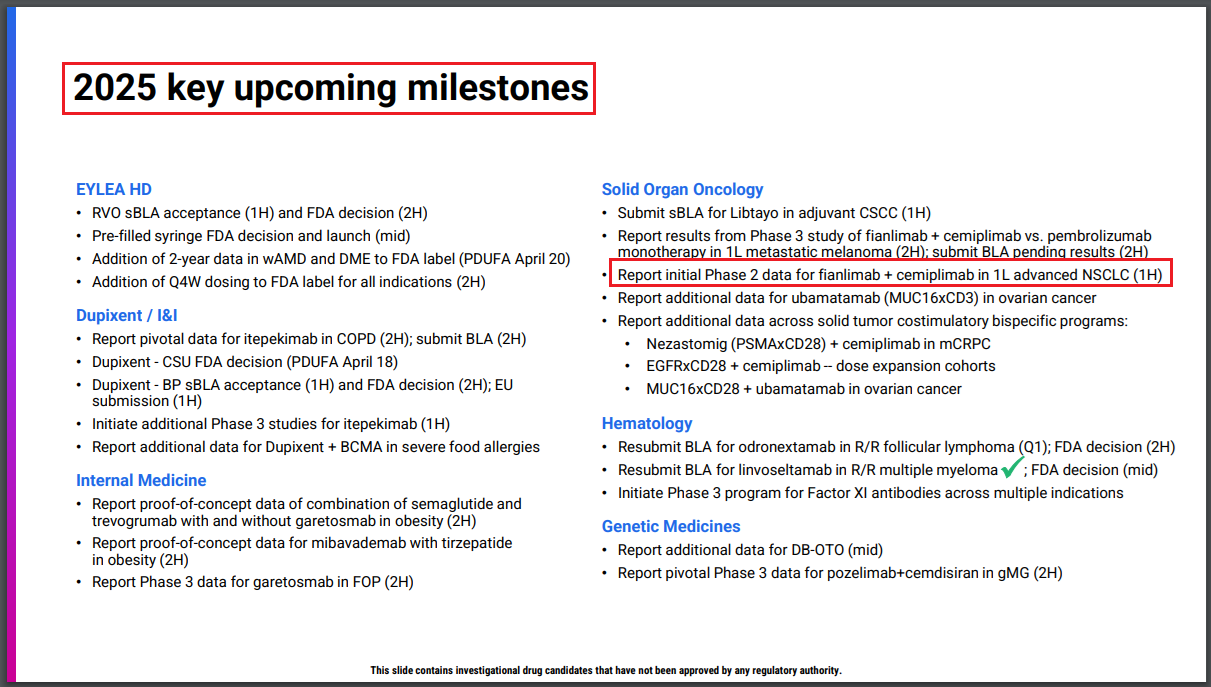Select the Dupixent / I&I heading
Viewport: 1211px width, 687px height.
127,316
